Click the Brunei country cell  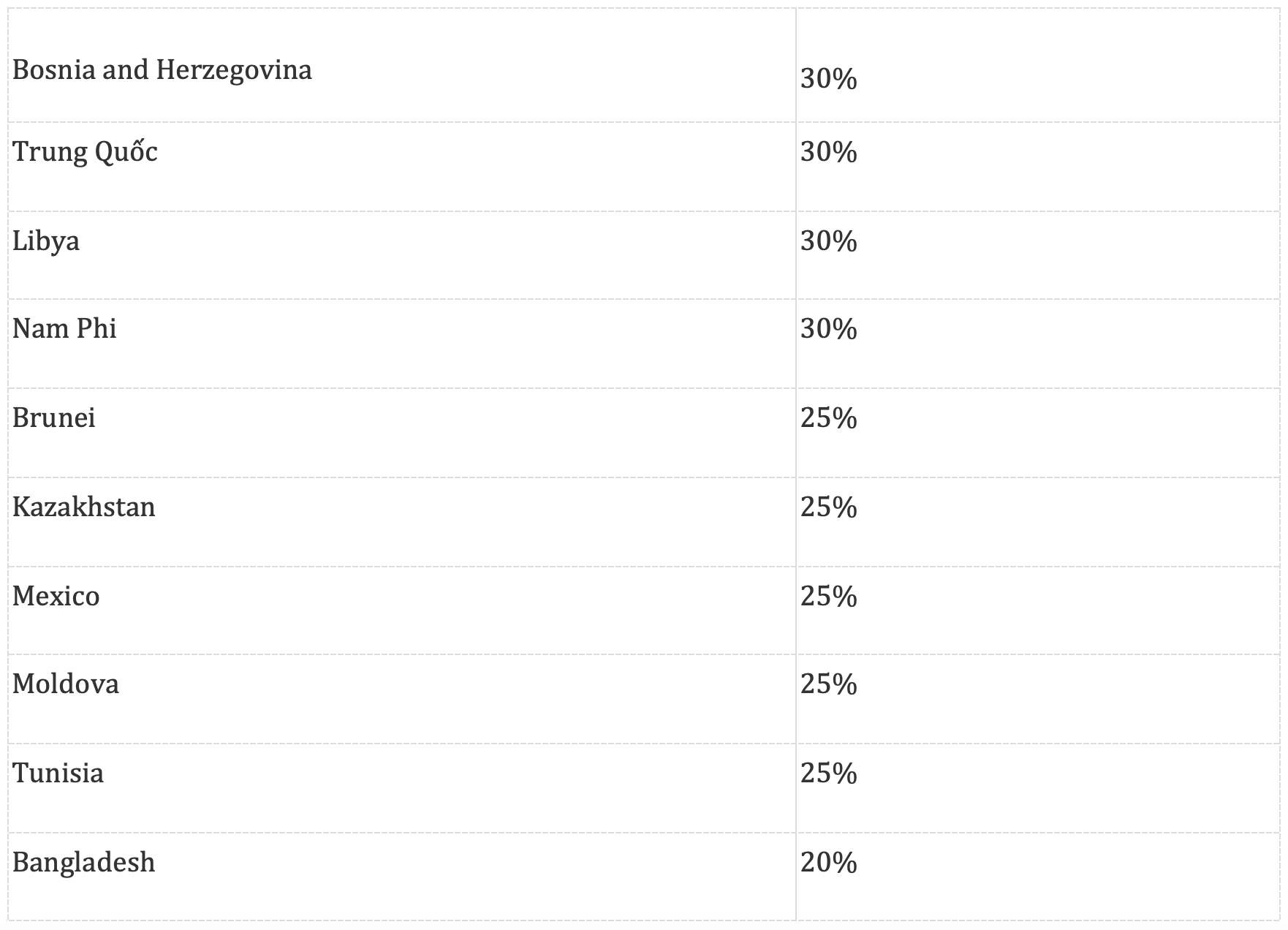(54, 418)
